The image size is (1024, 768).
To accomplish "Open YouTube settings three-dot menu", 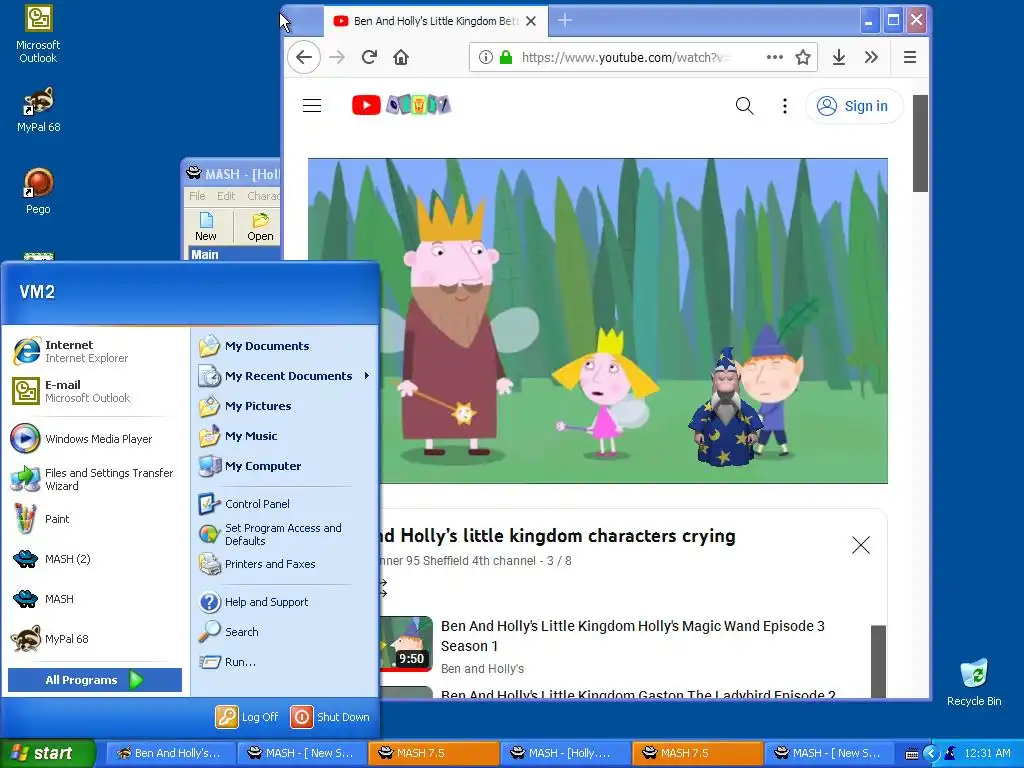I will point(785,106).
